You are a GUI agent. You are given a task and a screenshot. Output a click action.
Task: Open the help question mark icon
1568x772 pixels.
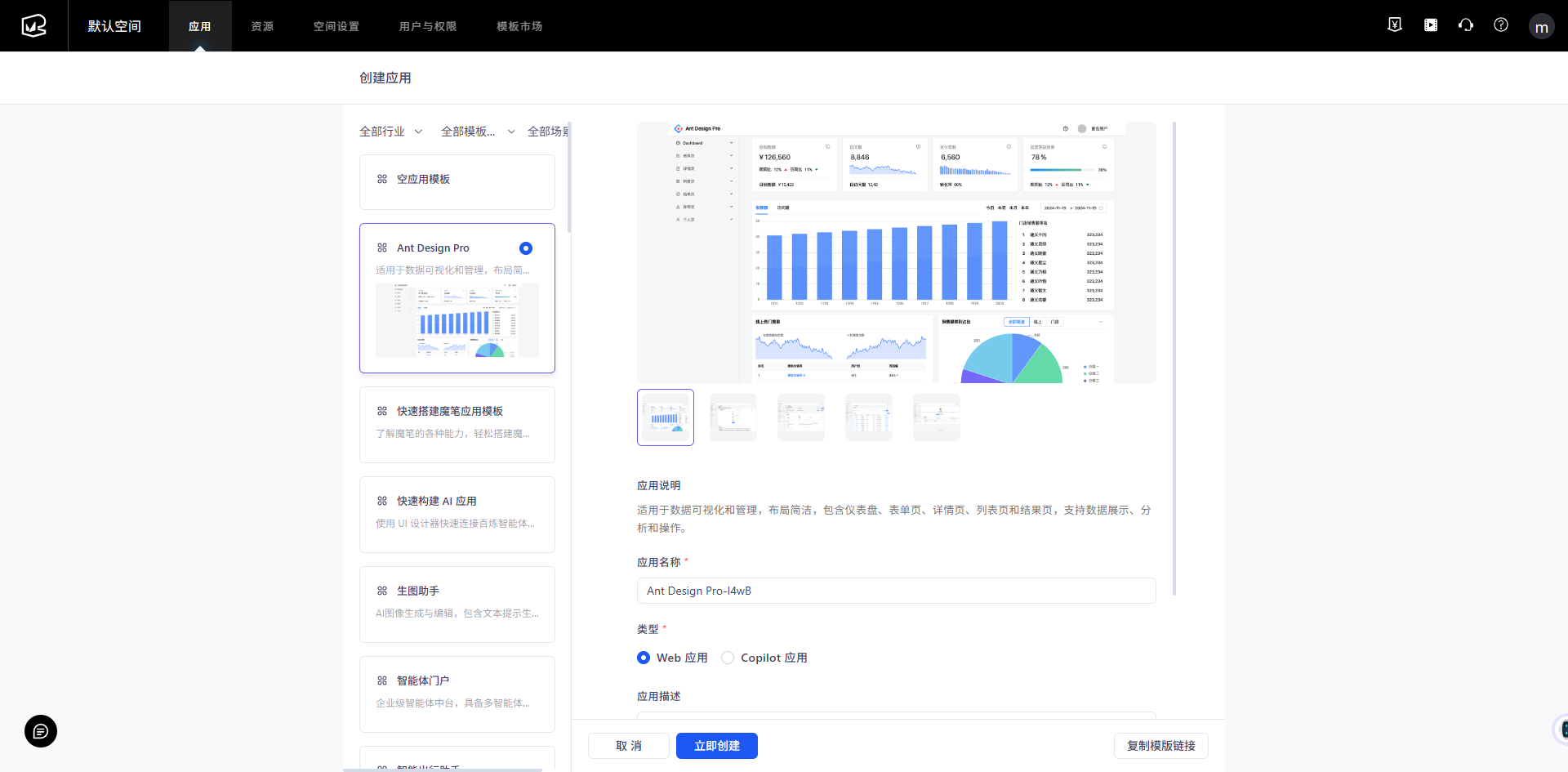1501,25
